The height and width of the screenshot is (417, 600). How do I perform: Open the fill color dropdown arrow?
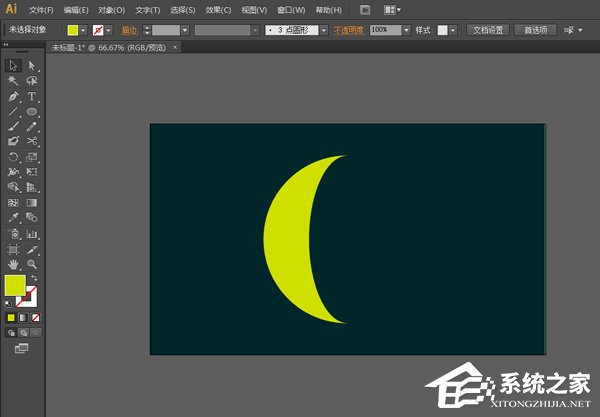tap(83, 30)
